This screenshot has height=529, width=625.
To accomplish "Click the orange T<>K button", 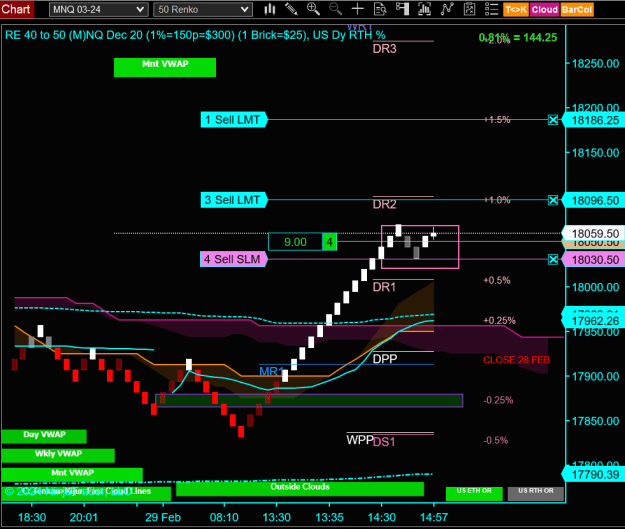I will [x=516, y=10].
